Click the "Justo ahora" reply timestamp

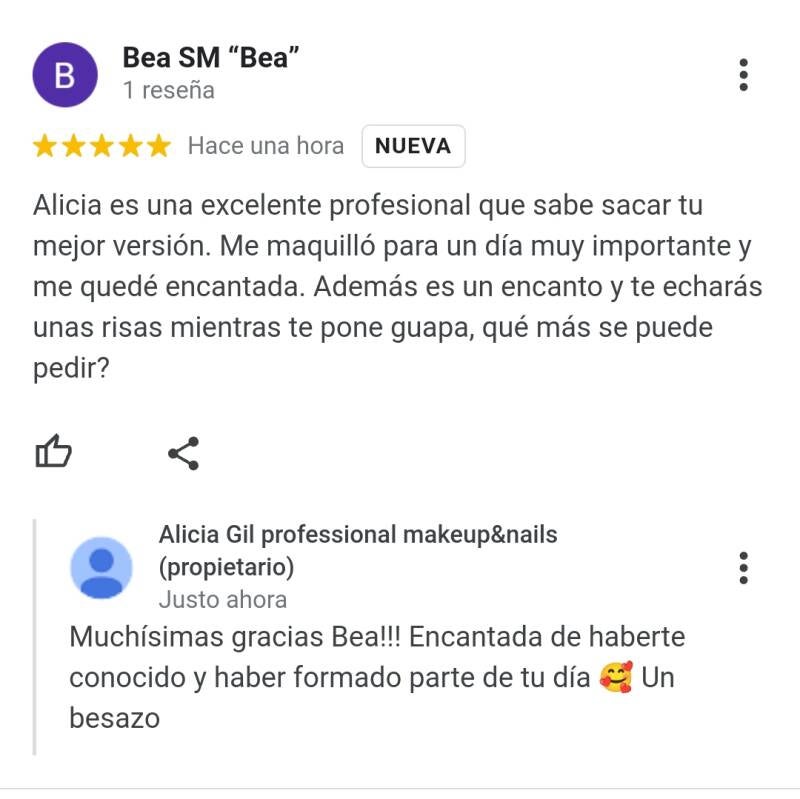pos(223,600)
